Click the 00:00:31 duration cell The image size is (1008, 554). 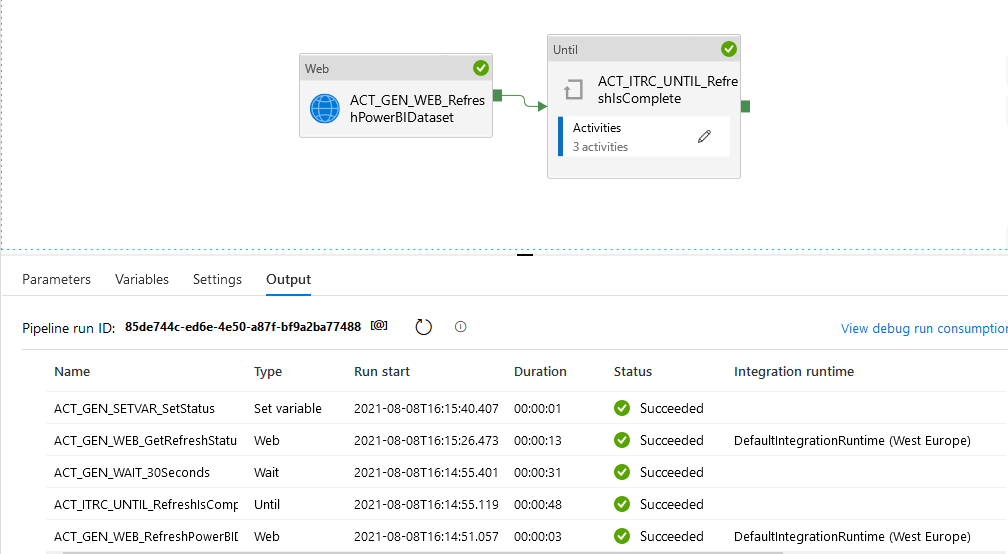[537, 473]
